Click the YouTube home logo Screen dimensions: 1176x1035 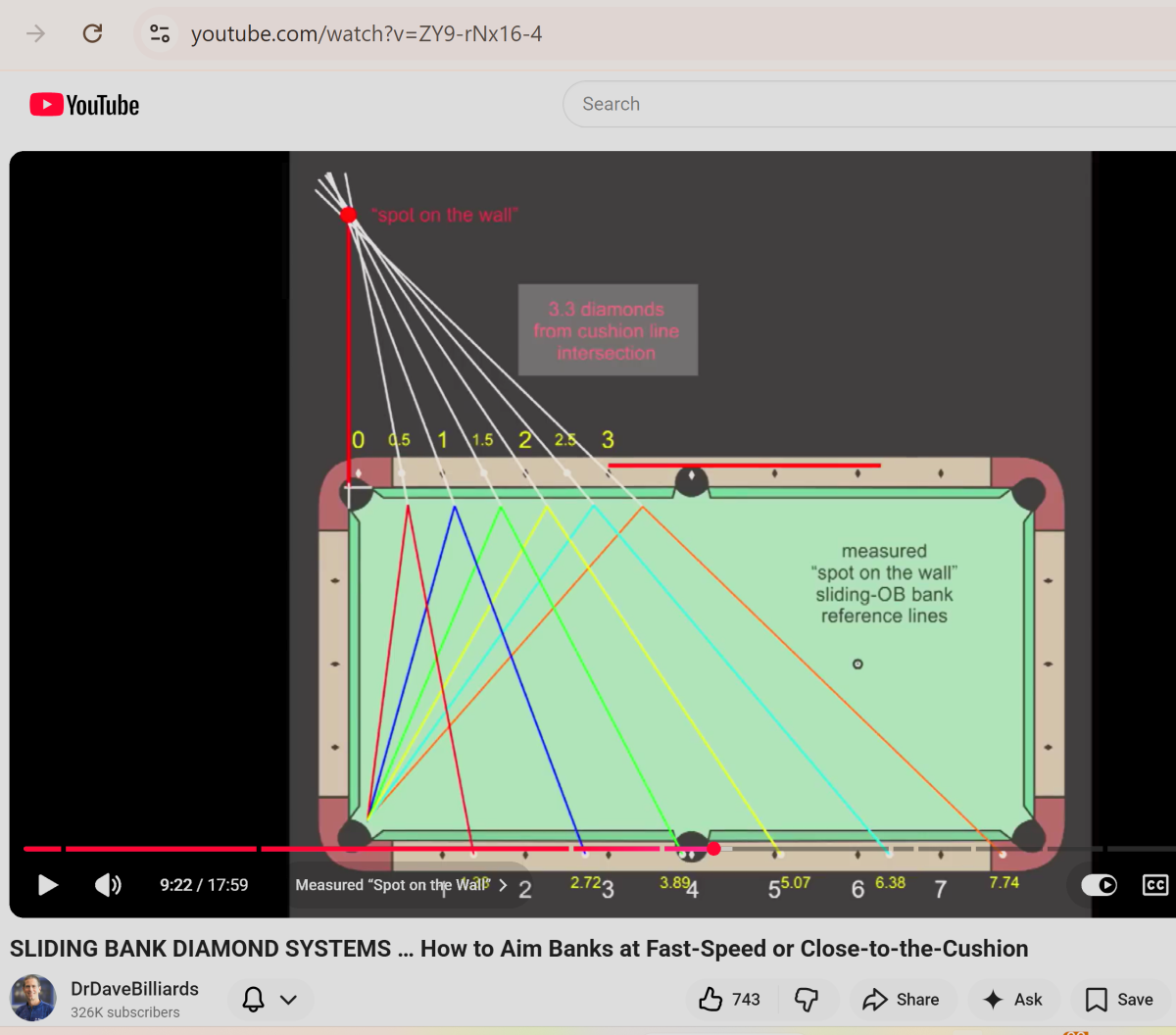coord(85,105)
